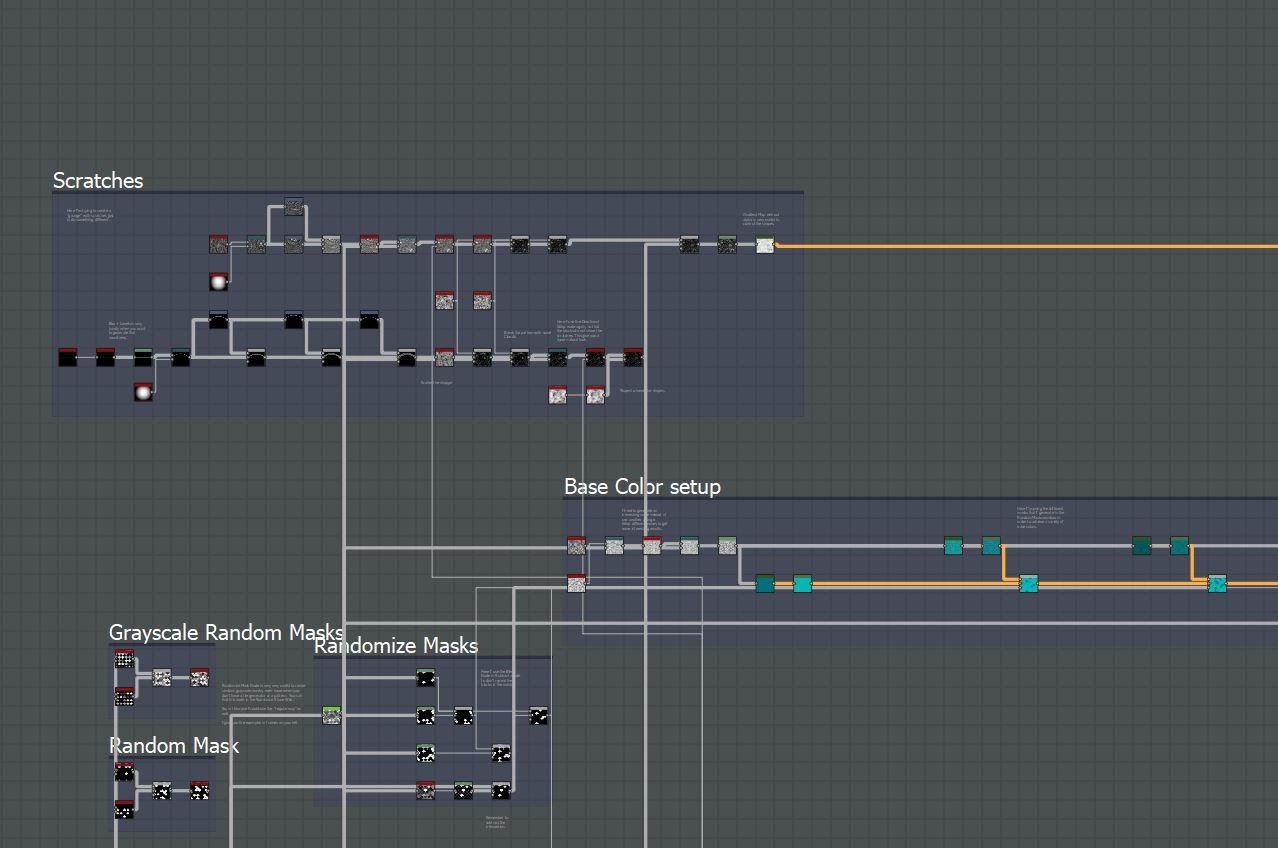Select the last mask node in Randomize Masks' bottom row
This screenshot has height=848, width=1278.
501,790
